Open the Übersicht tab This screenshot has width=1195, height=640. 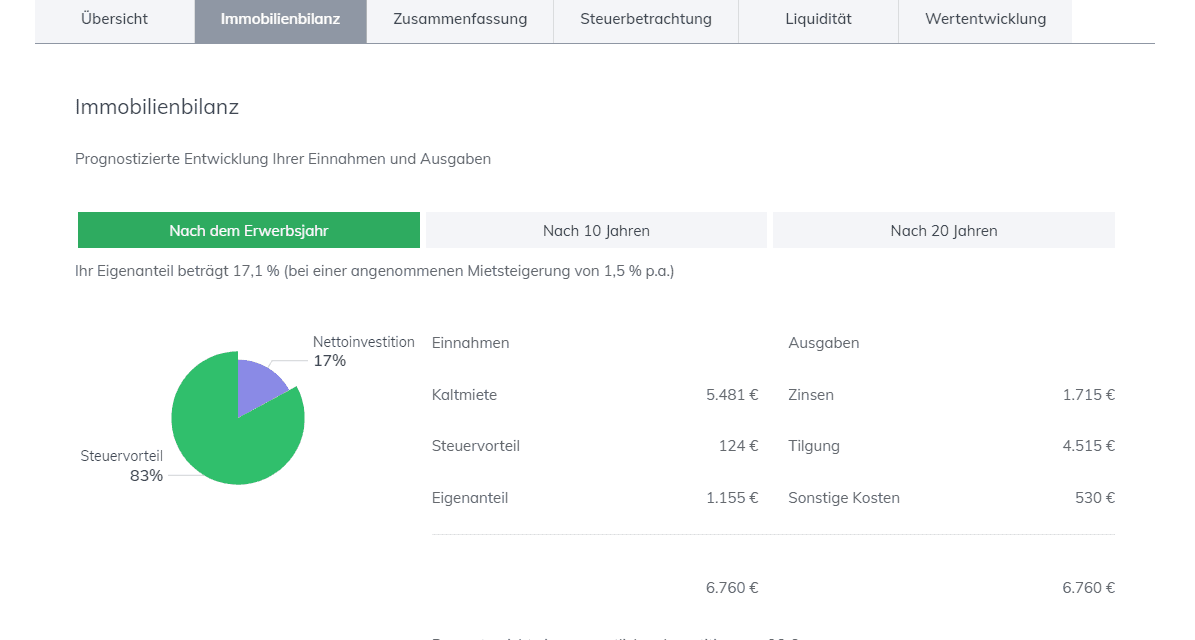(114, 19)
